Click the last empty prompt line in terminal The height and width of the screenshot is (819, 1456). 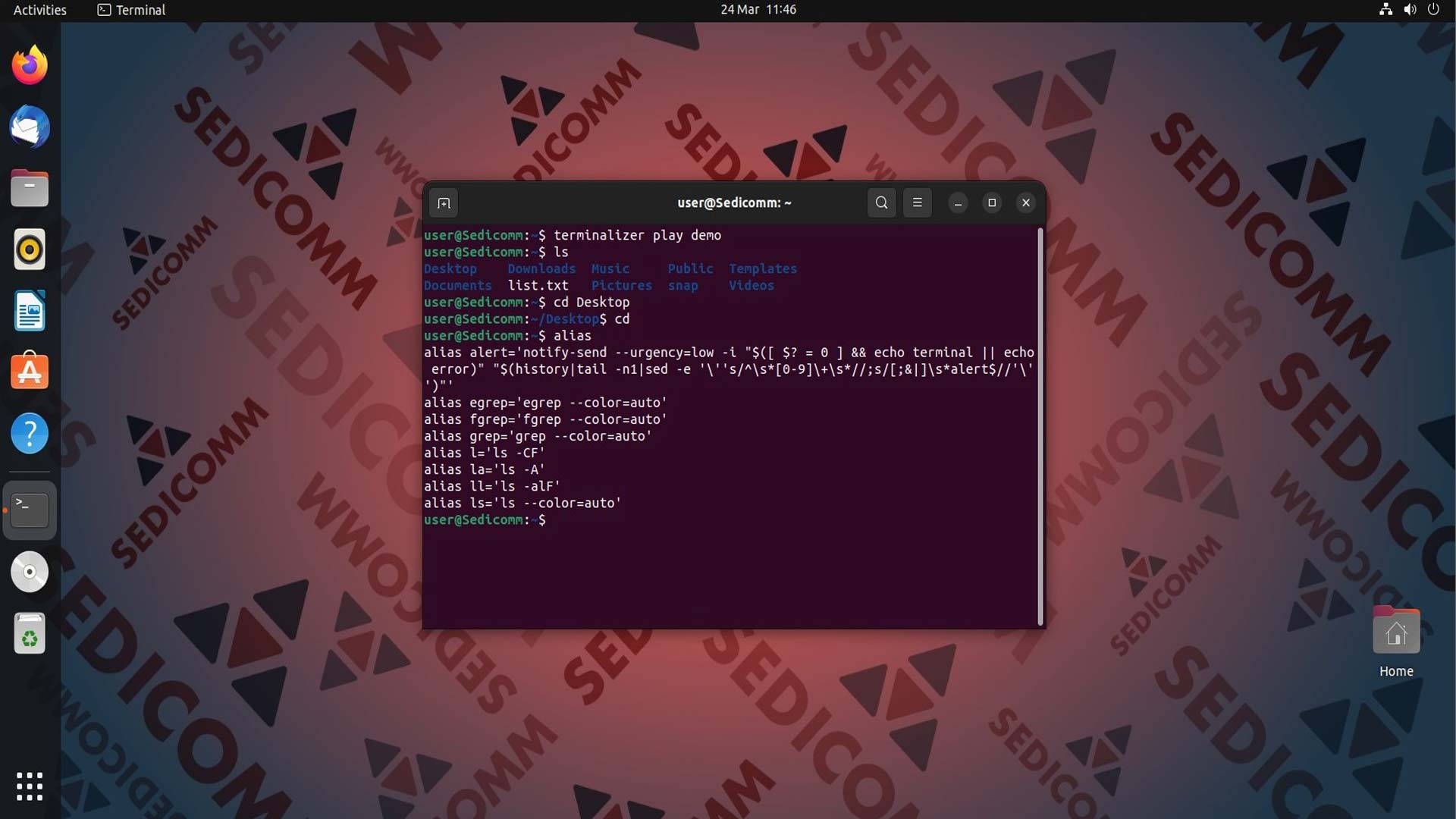coord(485,519)
